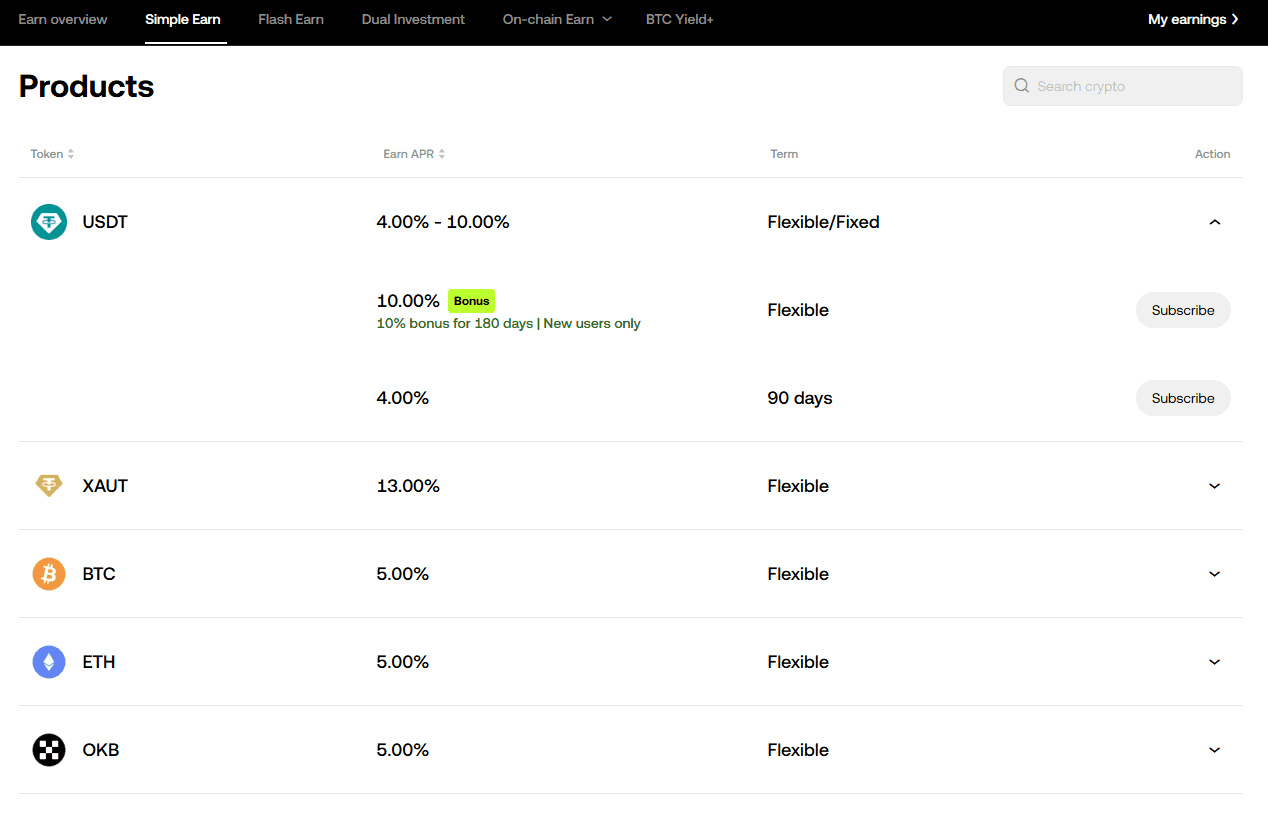Expand the OKB product row
Viewport: 1268px width, 816px height.
pos(1215,750)
